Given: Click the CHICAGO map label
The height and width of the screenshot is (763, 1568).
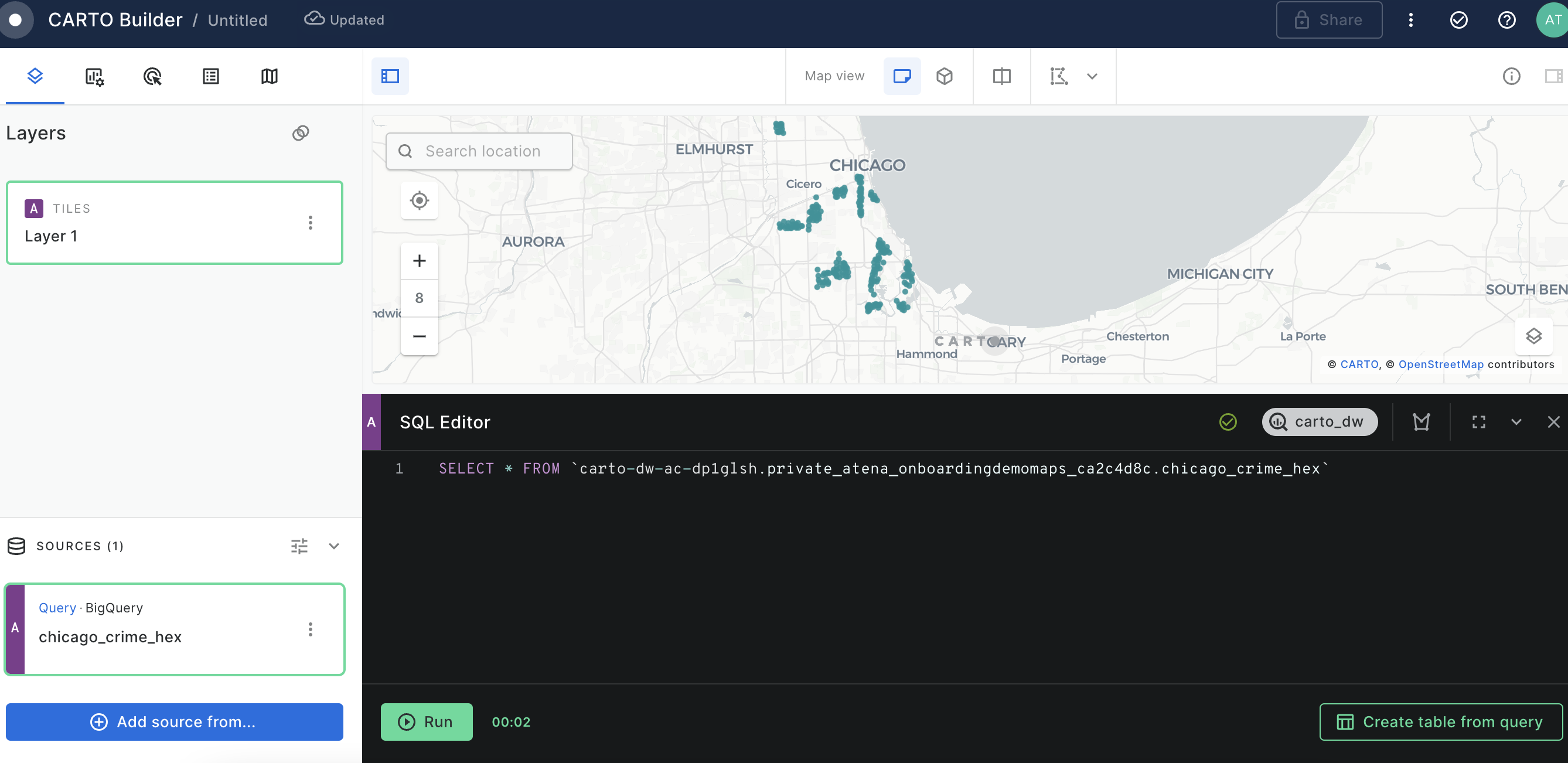Looking at the screenshot, I should pos(867,165).
